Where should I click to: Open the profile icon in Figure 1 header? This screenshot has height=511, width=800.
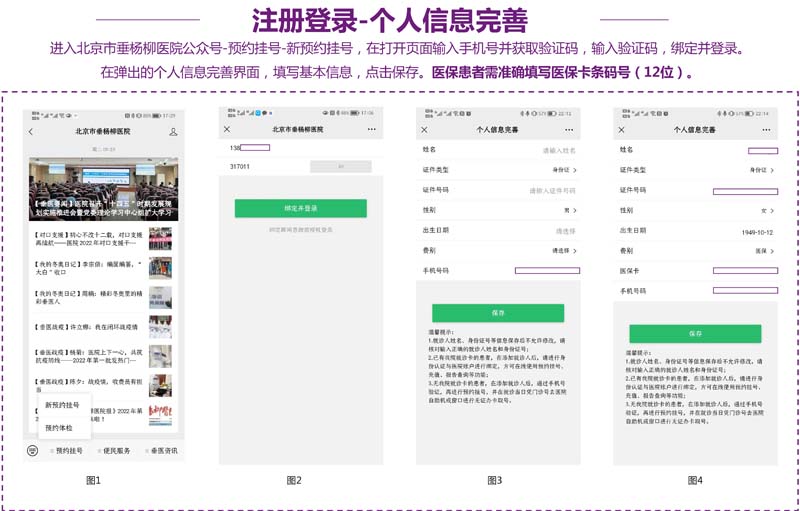pos(173,132)
